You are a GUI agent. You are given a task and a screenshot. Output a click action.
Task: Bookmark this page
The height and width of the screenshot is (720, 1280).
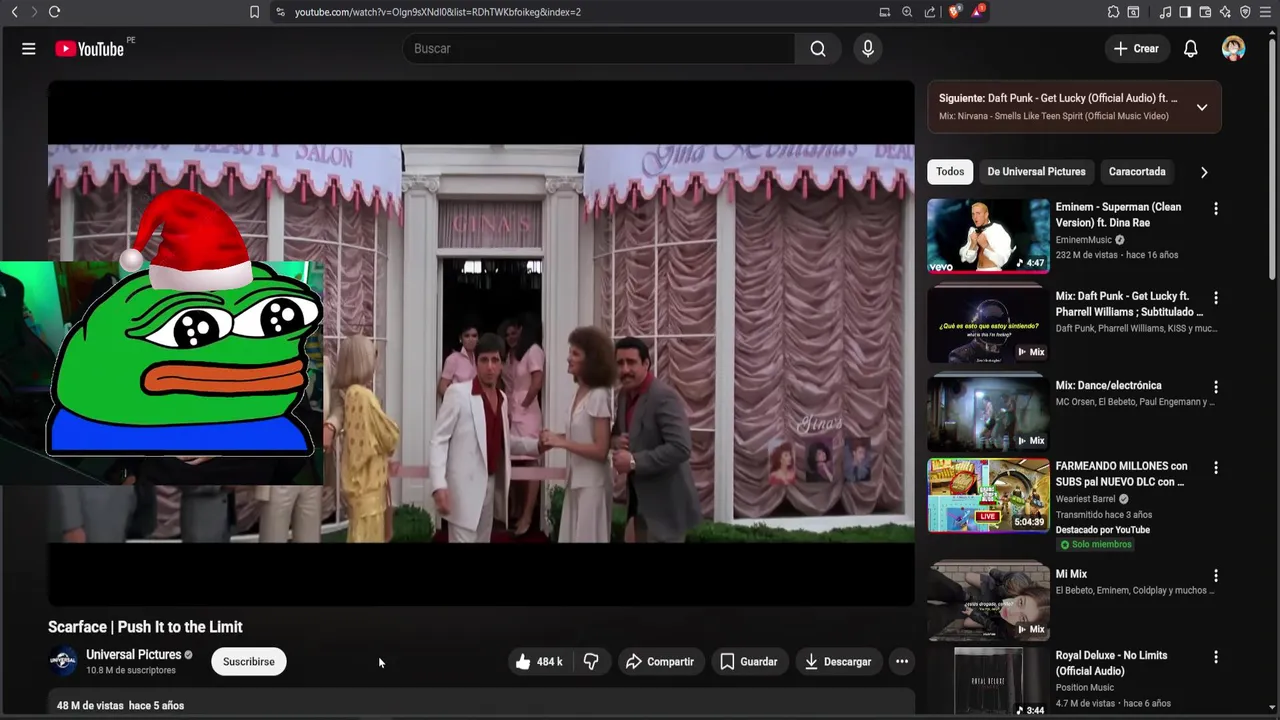(254, 12)
